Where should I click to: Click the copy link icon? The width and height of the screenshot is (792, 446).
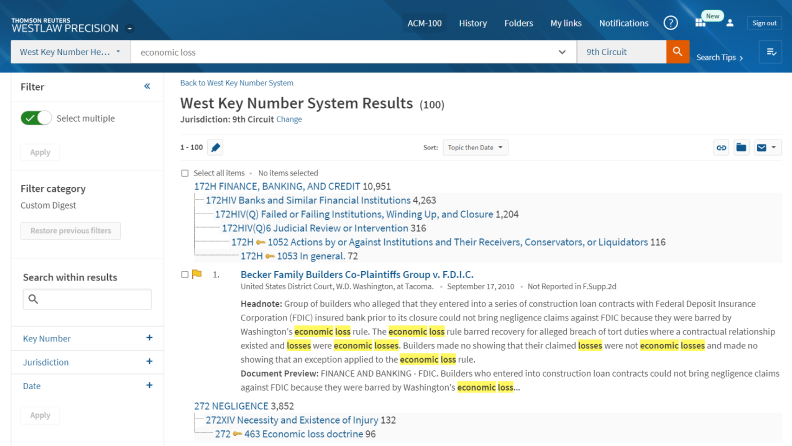(721, 147)
